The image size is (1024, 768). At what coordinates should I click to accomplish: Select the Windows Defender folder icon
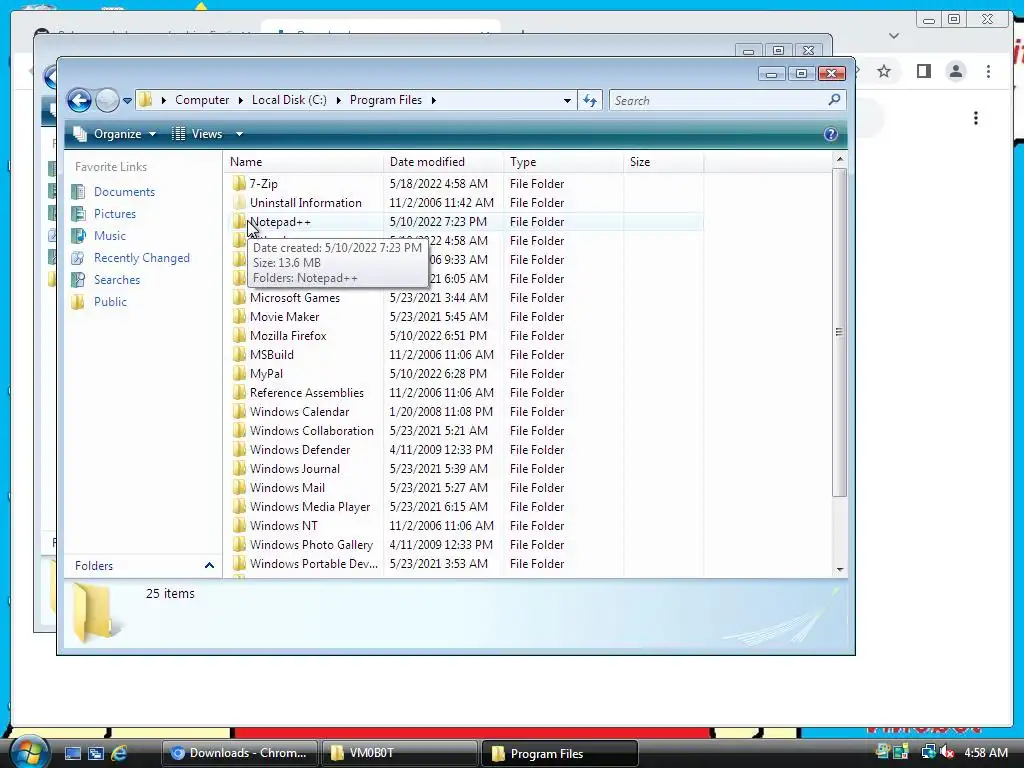point(239,449)
